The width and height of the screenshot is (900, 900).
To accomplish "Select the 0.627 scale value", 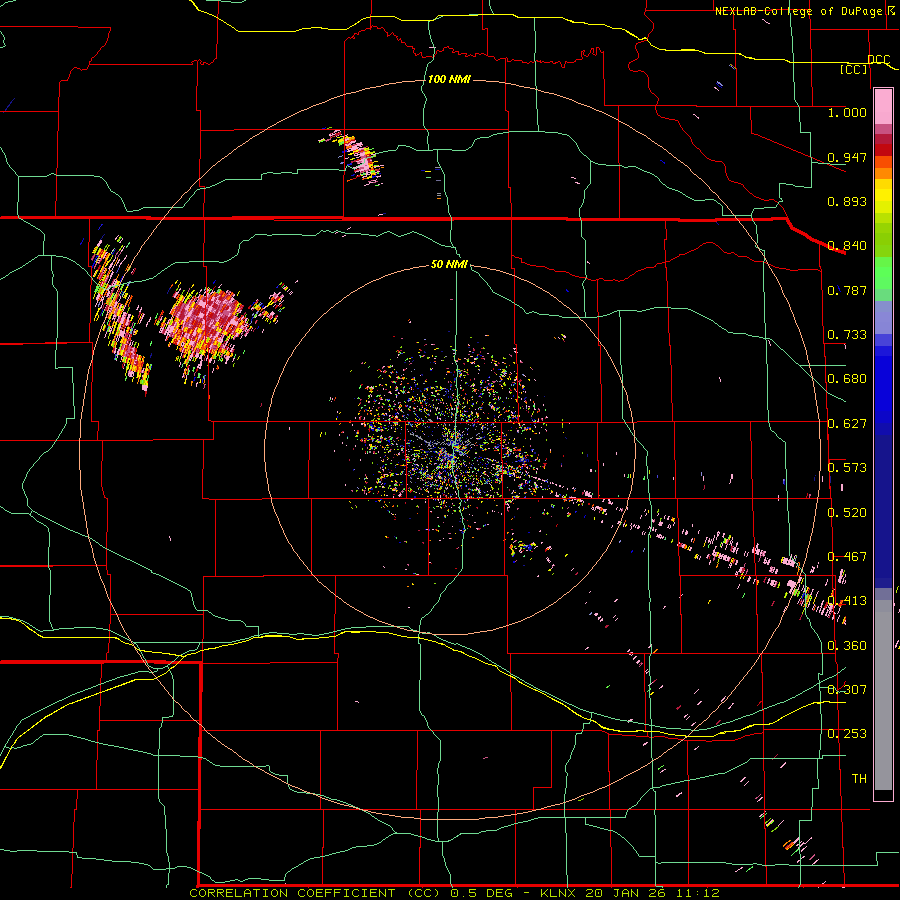I will point(847,424).
